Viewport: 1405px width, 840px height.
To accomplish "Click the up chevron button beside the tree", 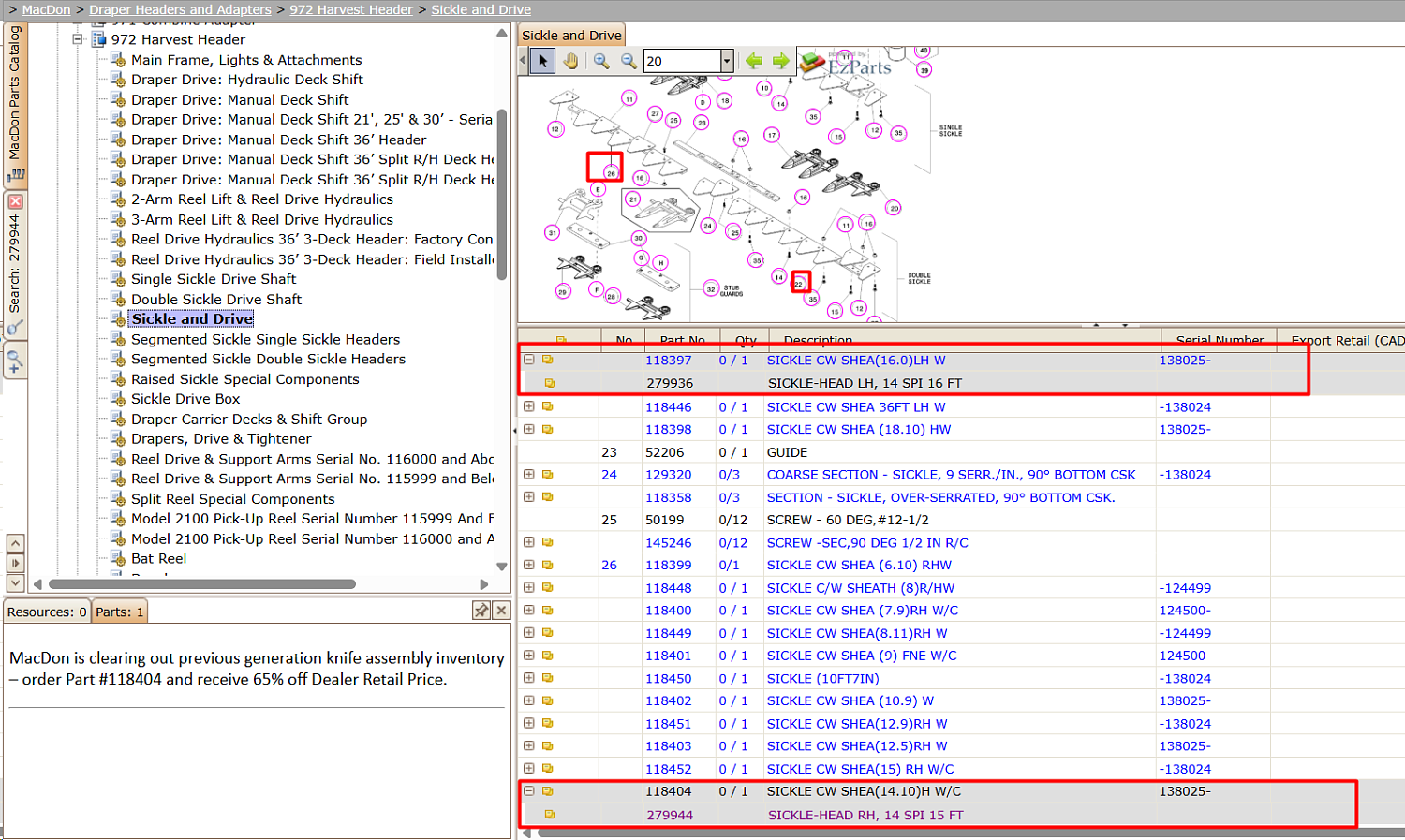I will [15, 543].
